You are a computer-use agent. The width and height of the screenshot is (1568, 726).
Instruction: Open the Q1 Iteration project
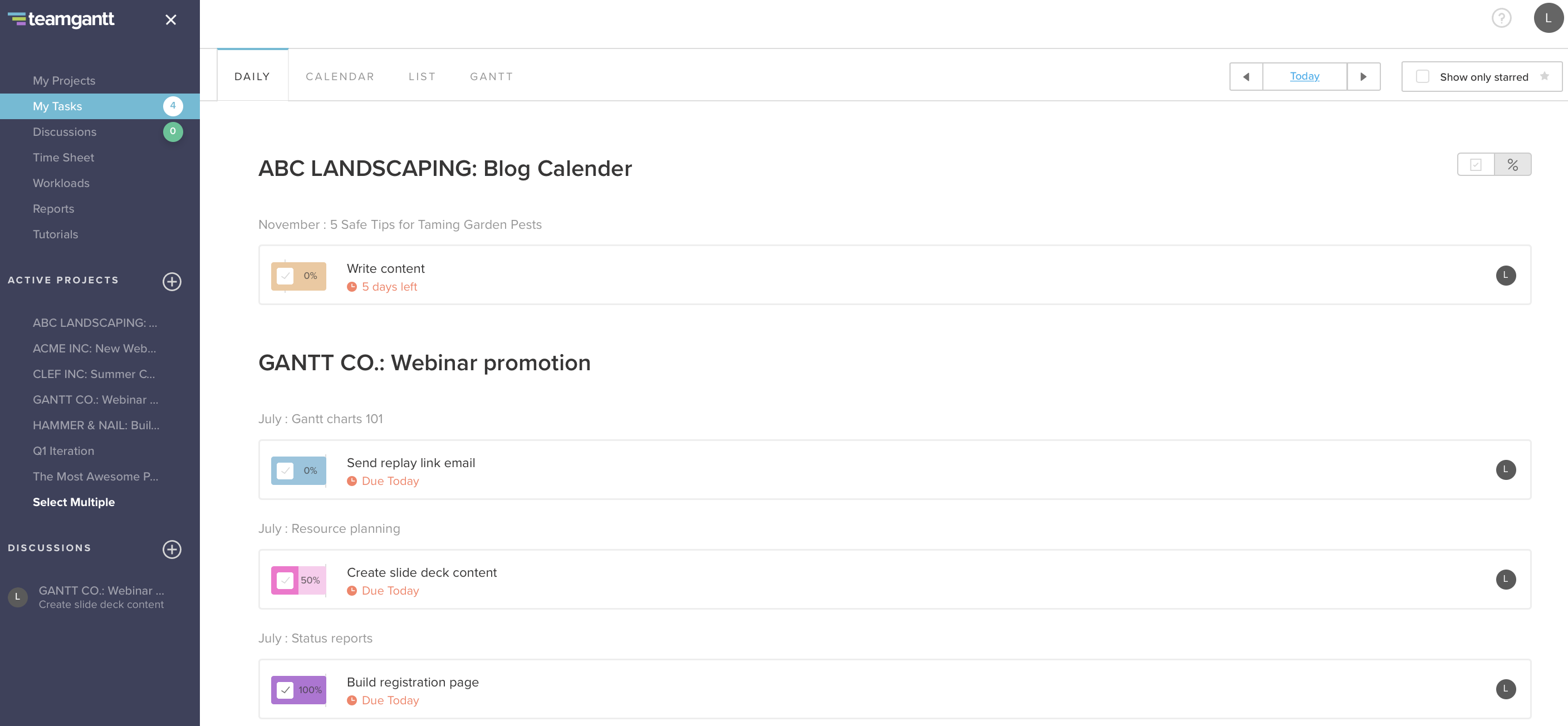tap(64, 450)
